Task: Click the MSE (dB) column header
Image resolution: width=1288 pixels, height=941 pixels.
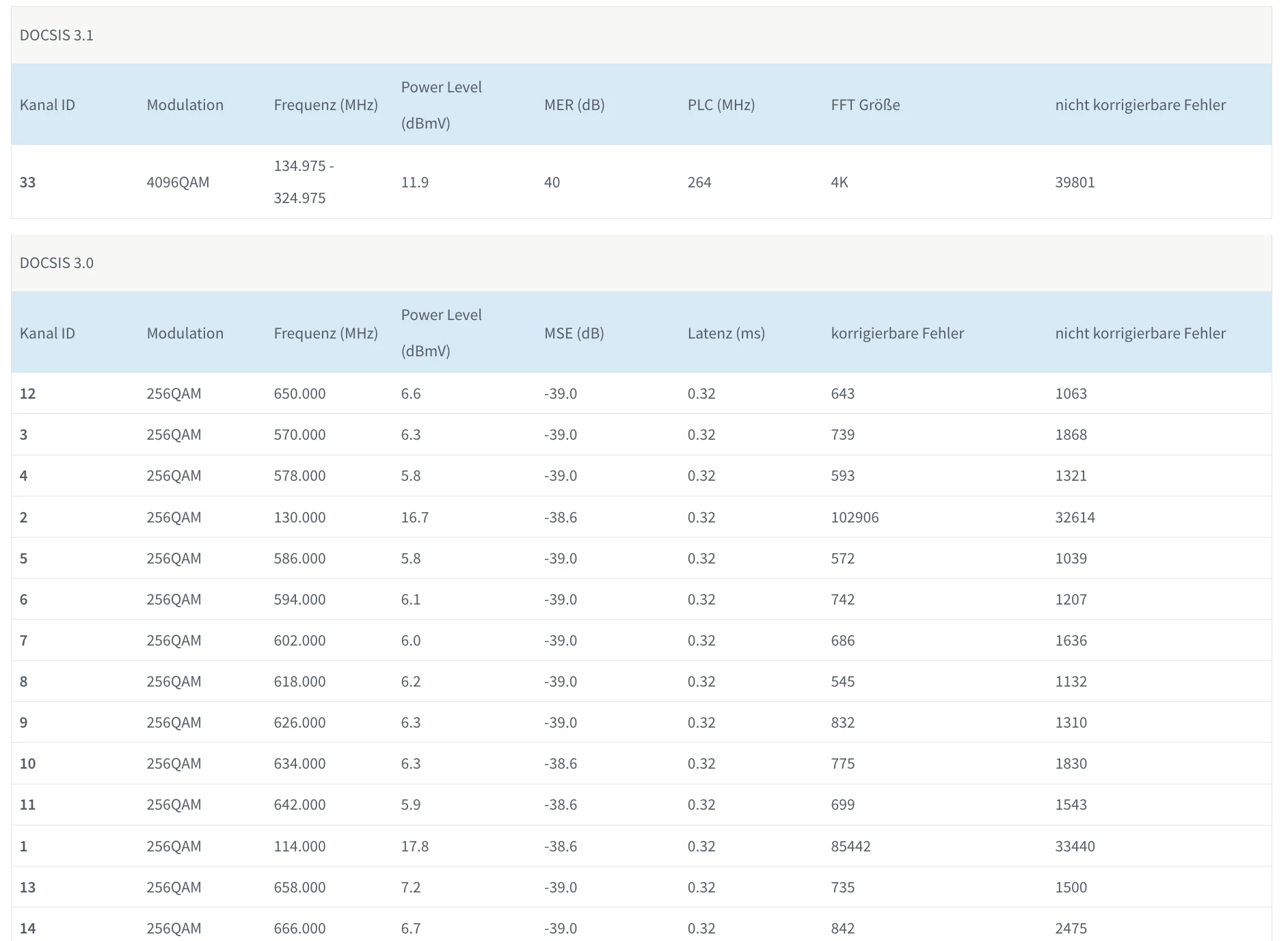Action: (574, 334)
